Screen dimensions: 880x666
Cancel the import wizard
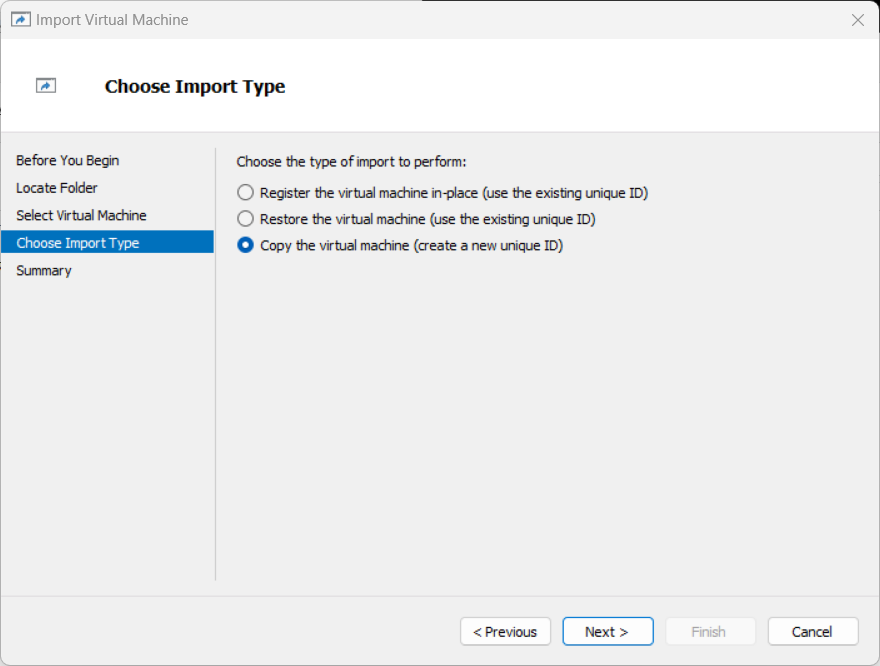point(813,632)
